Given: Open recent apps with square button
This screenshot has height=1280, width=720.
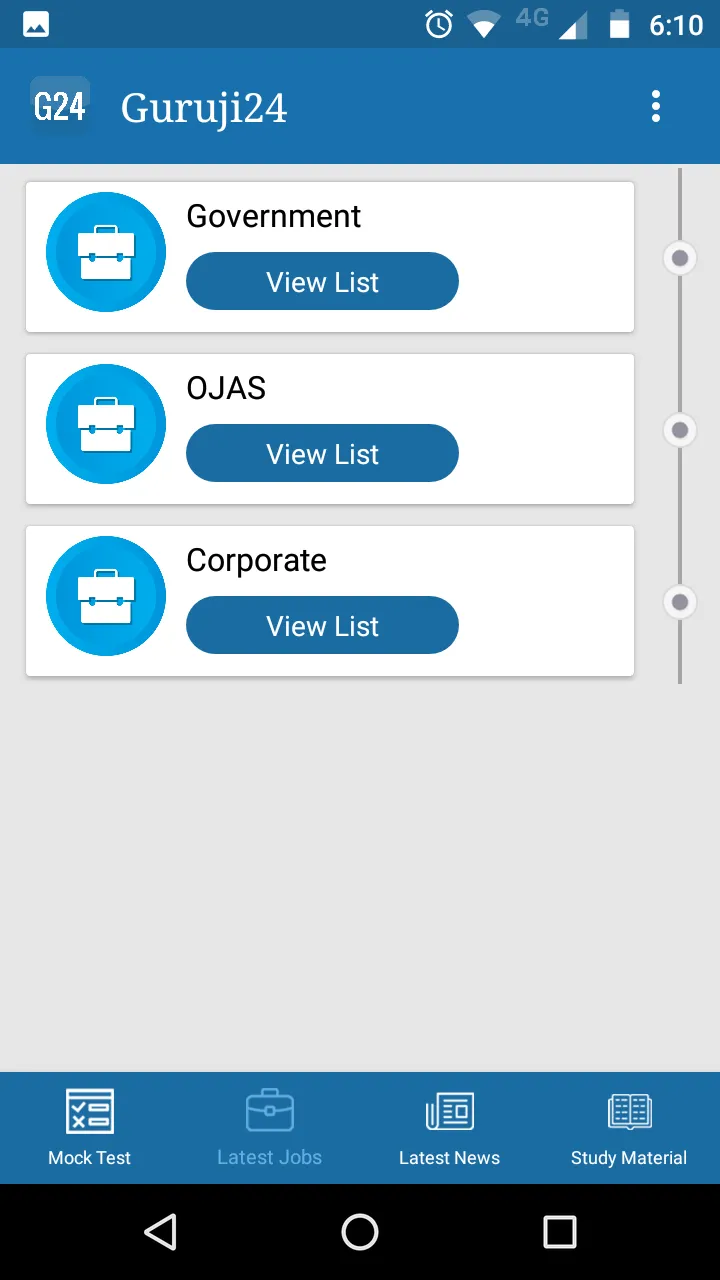Looking at the screenshot, I should [x=560, y=1232].
